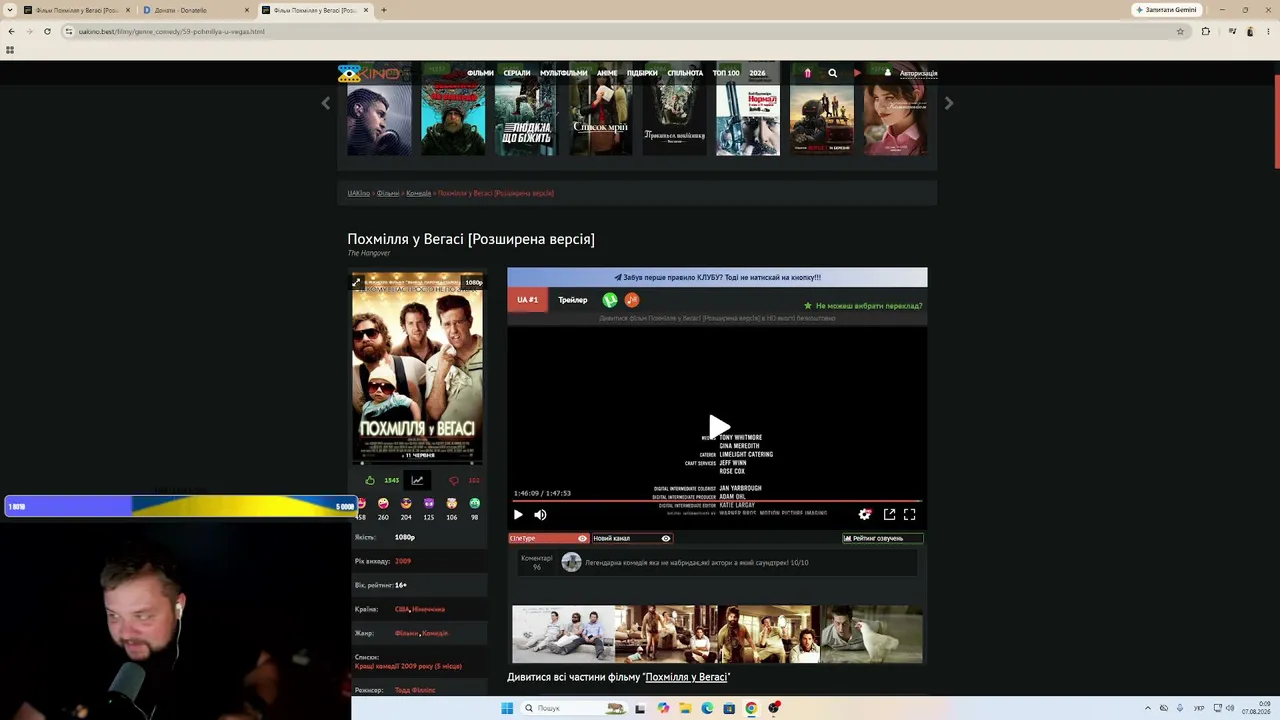Click the Windows taskbar search field
The width and height of the screenshot is (1280, 720).
(573, 708)
